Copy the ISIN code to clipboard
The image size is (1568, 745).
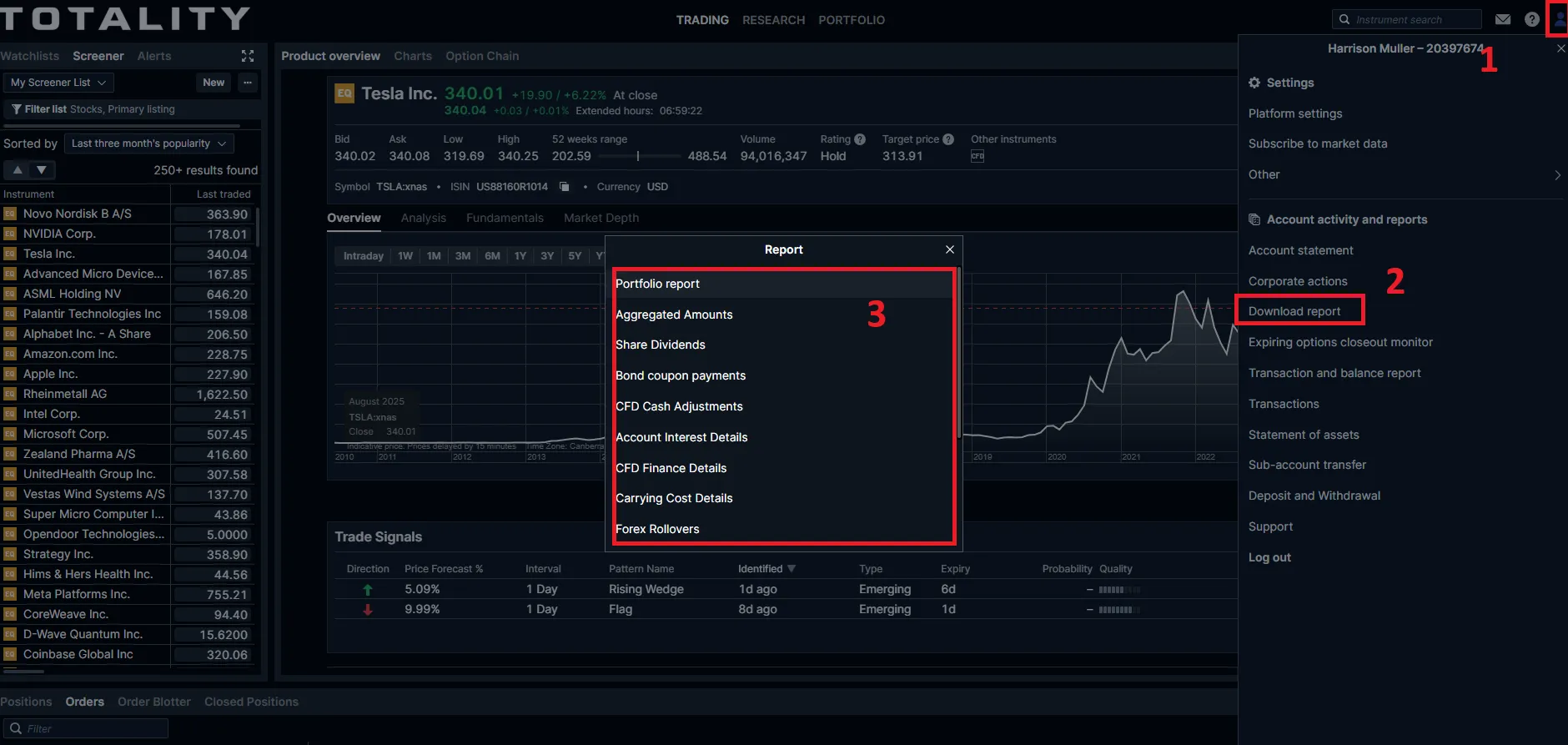tap(565, 187)
